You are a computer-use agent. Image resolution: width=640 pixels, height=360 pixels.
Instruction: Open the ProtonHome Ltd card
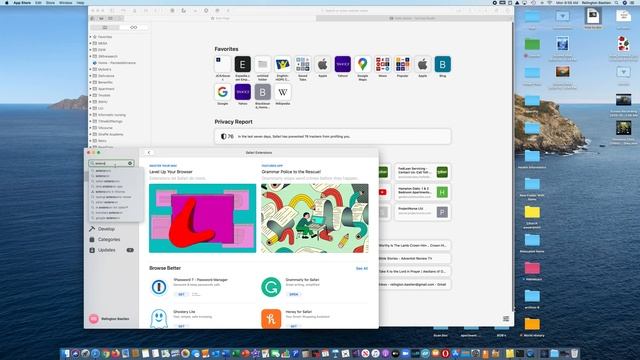(x=423, y=212)
